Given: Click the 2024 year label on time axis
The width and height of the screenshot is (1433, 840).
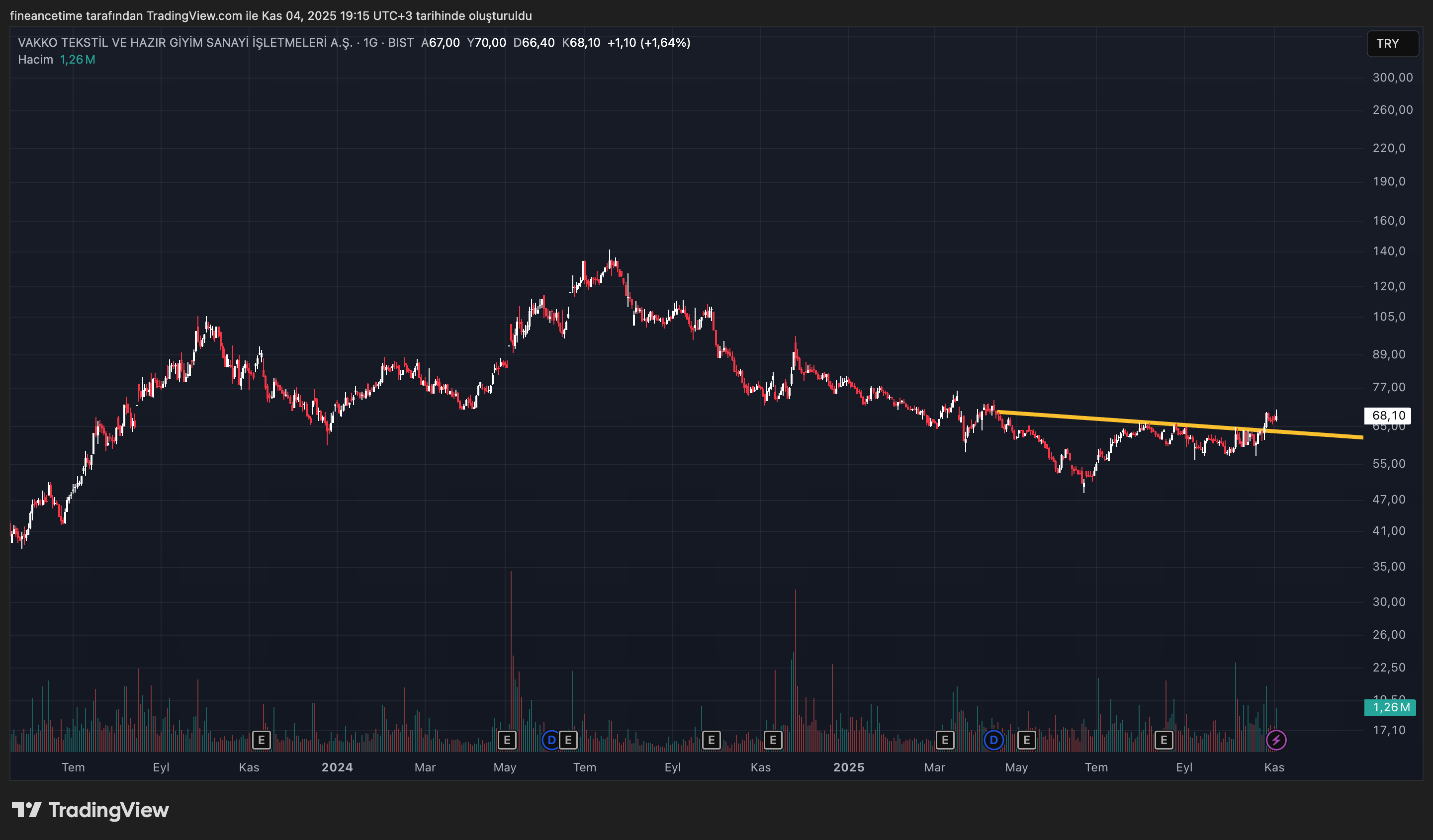Looking at the screenshot, I should 337,767.
